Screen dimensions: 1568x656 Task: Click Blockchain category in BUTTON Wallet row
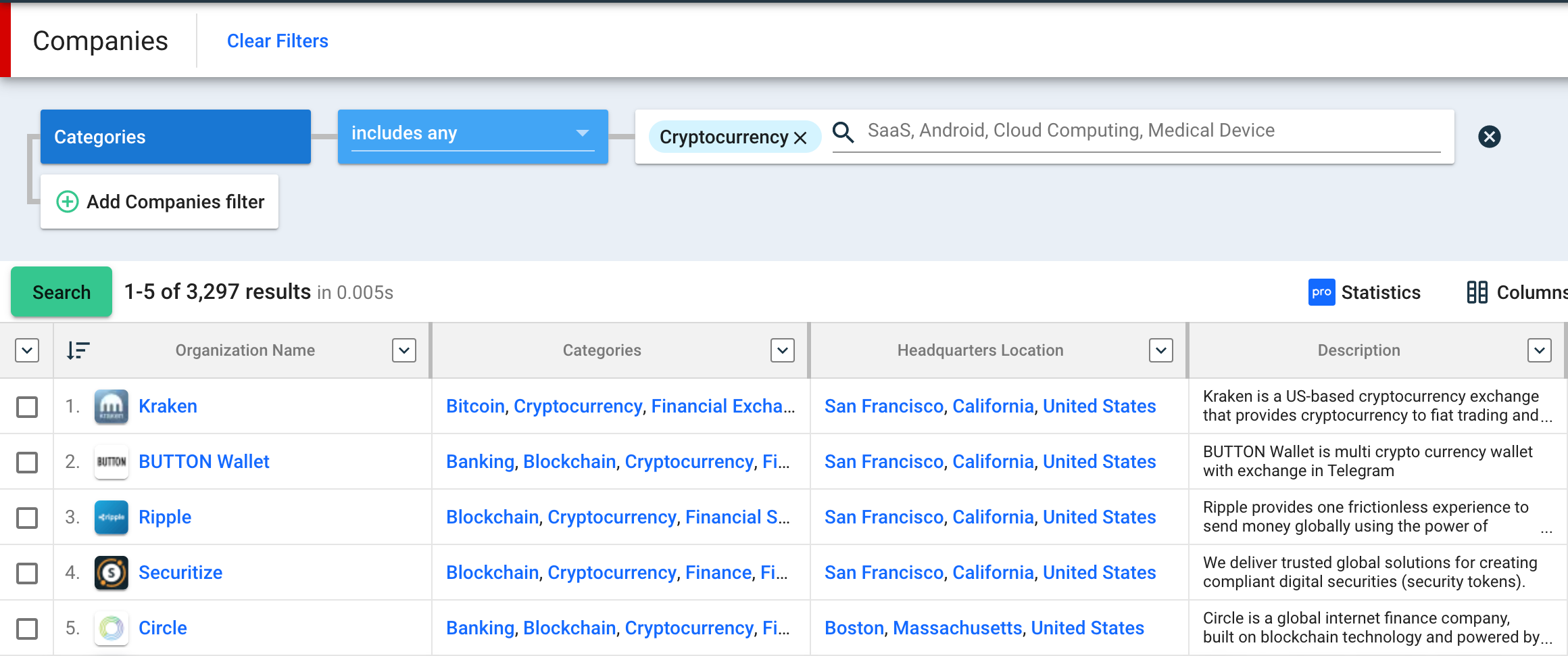click(570, 461)
